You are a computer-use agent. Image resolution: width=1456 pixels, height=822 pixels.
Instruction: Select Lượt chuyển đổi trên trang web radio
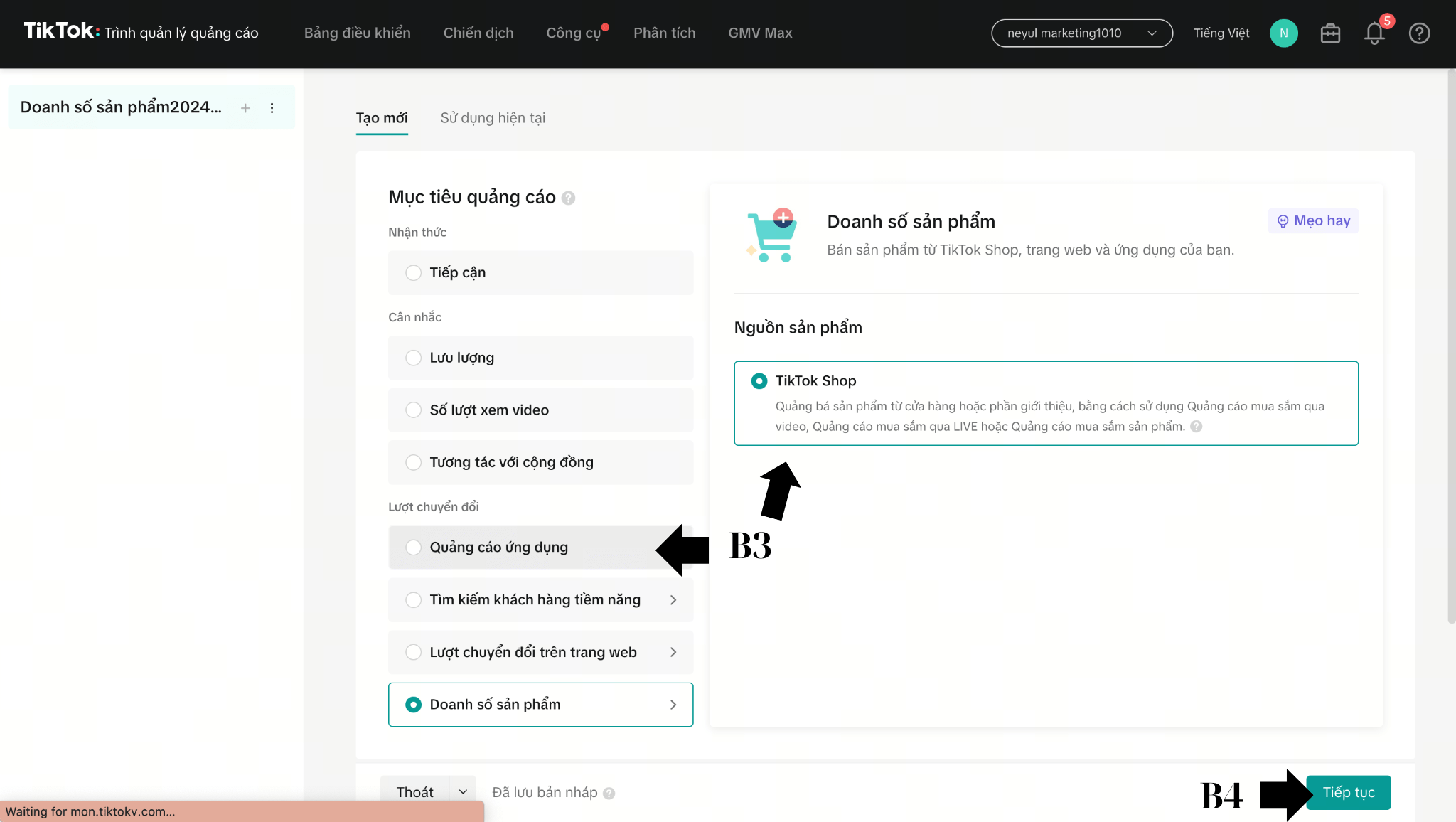tap(413, 652)
